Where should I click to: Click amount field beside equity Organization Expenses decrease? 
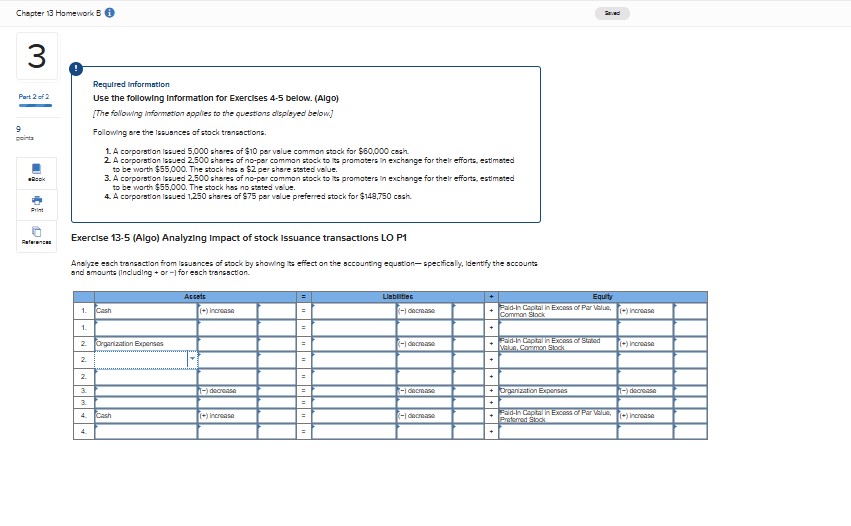tap(690, 391)
